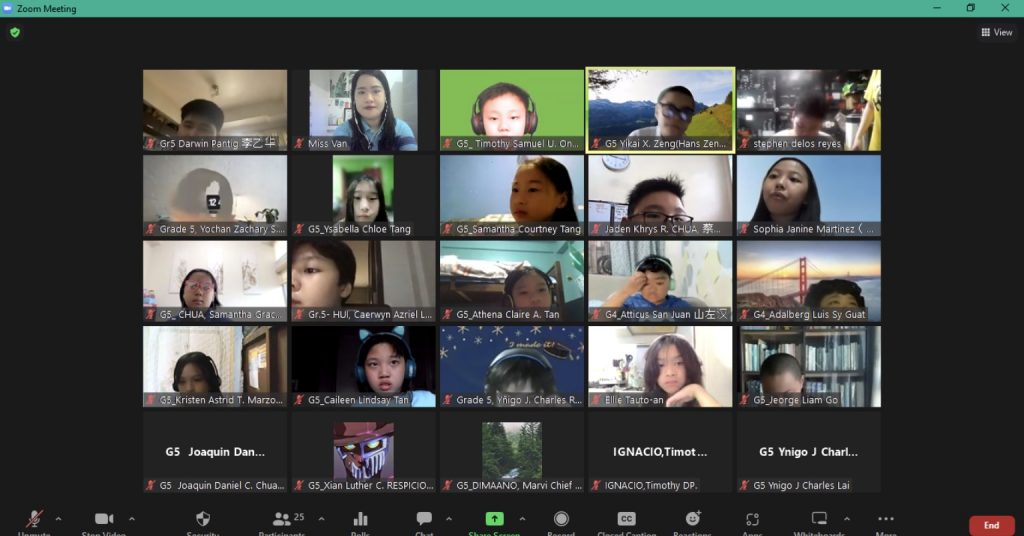This screenshot has width=1024, height=536.
Task: Click muted mic icon on G5_Caileen Lindsay Tan
Action: coord(299,400)
